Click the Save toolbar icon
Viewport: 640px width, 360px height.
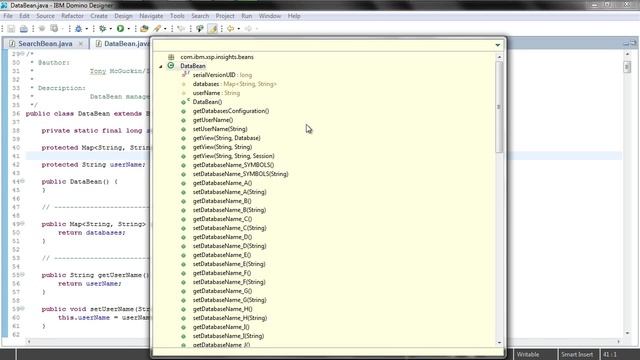coord(11,29)
